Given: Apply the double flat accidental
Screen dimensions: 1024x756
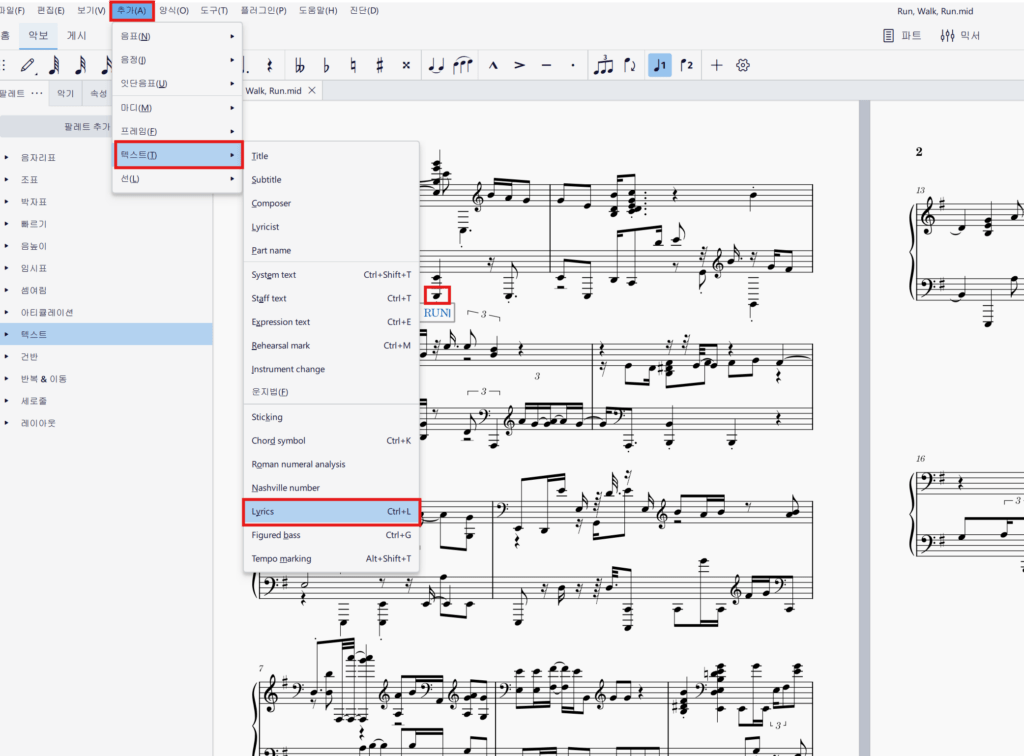Looking at the screenshot, I should (x=300, y=65).
